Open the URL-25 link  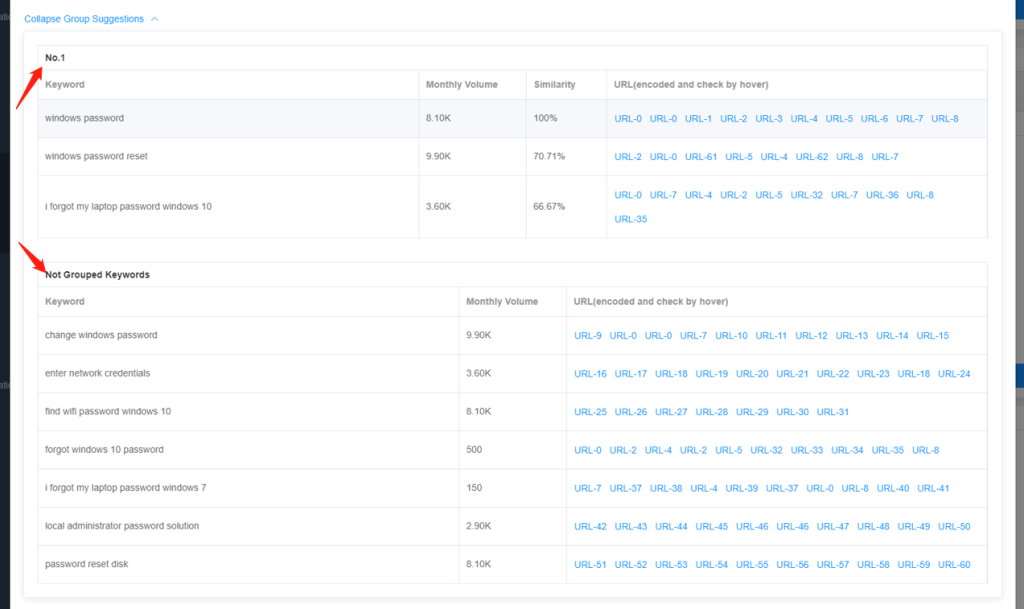pyautogui.click(x=590, y=412)
